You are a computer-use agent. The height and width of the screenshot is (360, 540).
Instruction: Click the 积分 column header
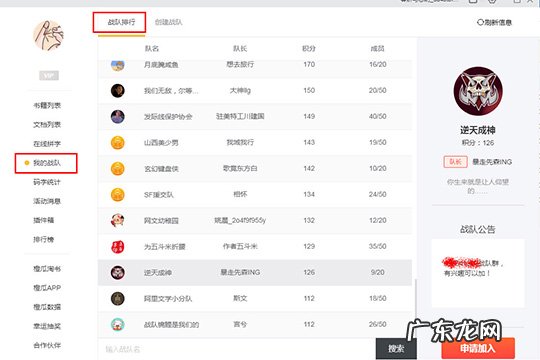309,49
